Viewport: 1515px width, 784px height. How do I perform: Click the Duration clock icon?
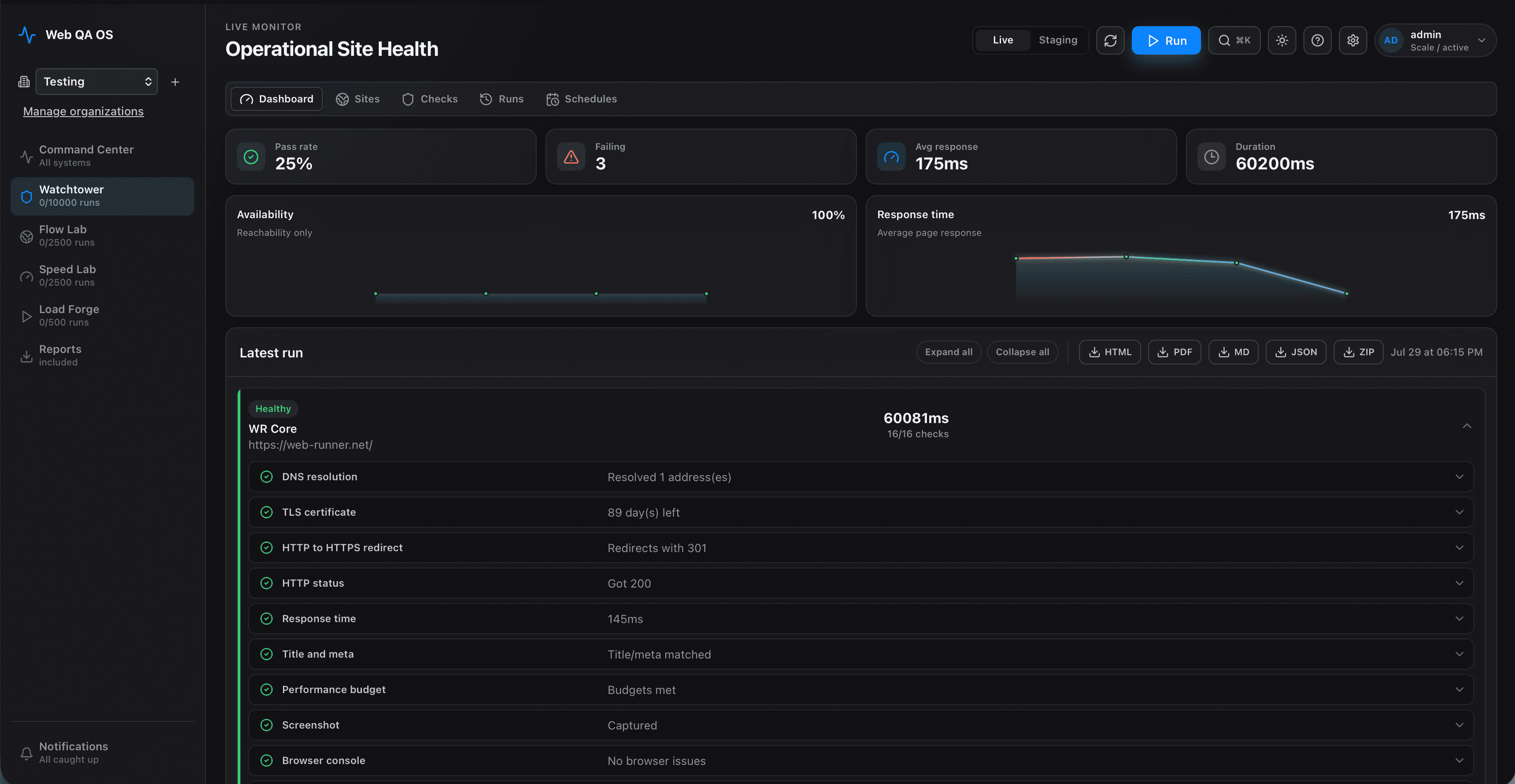coord(1211,157)
